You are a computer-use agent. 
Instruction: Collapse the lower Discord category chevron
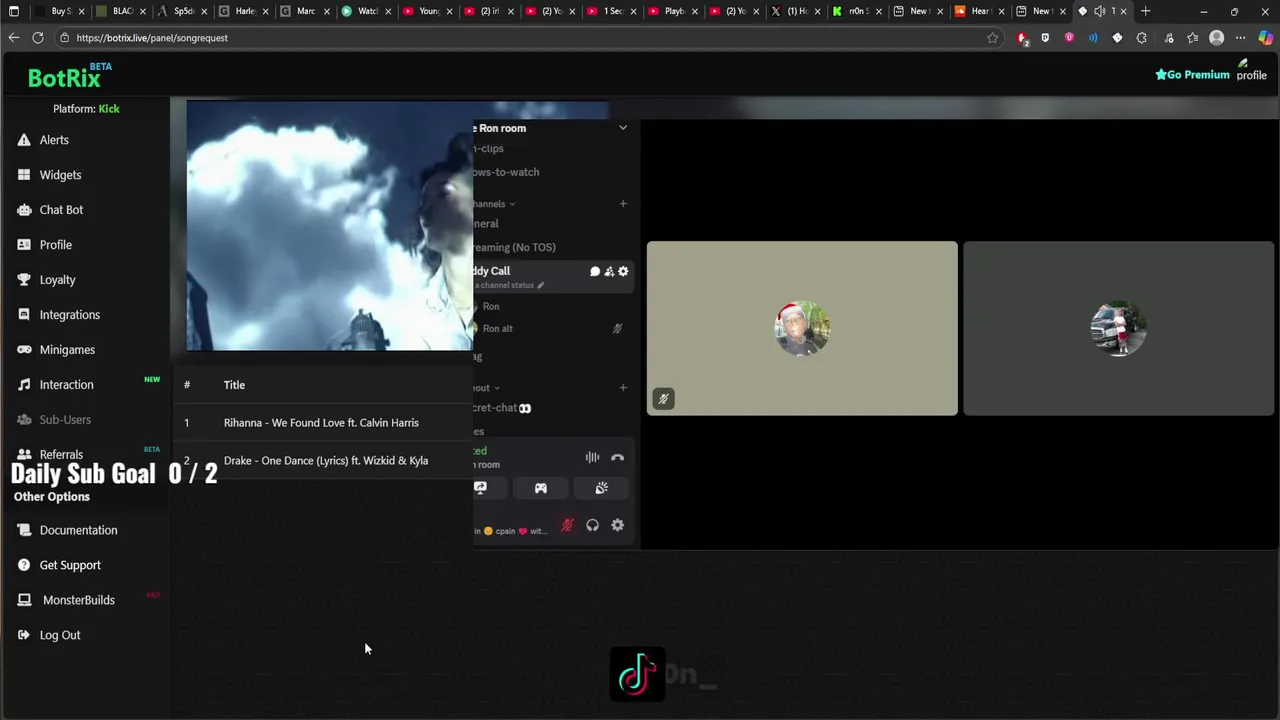click(497, 388)
